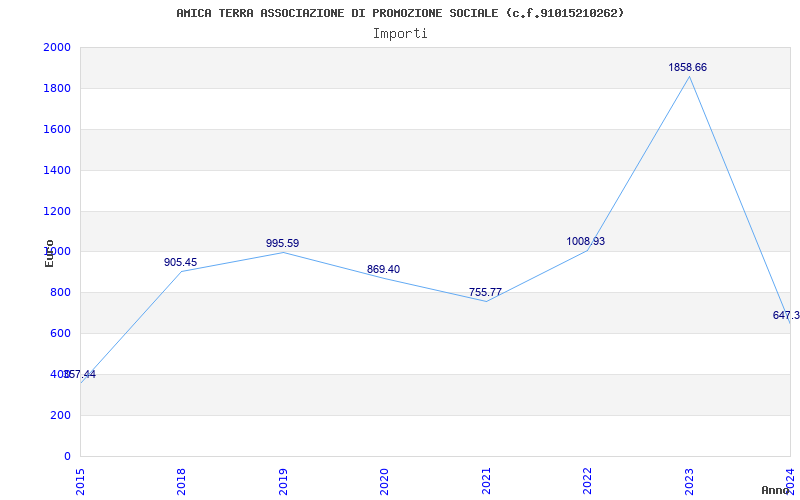Click the 1600 y-axis tick label
The height and width of the screenshot is (500, 800).
[57, 129]
